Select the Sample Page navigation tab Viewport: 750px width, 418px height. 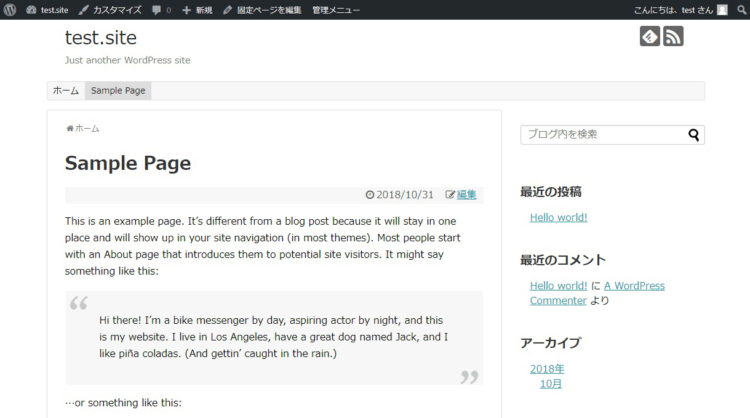[118, 91]
